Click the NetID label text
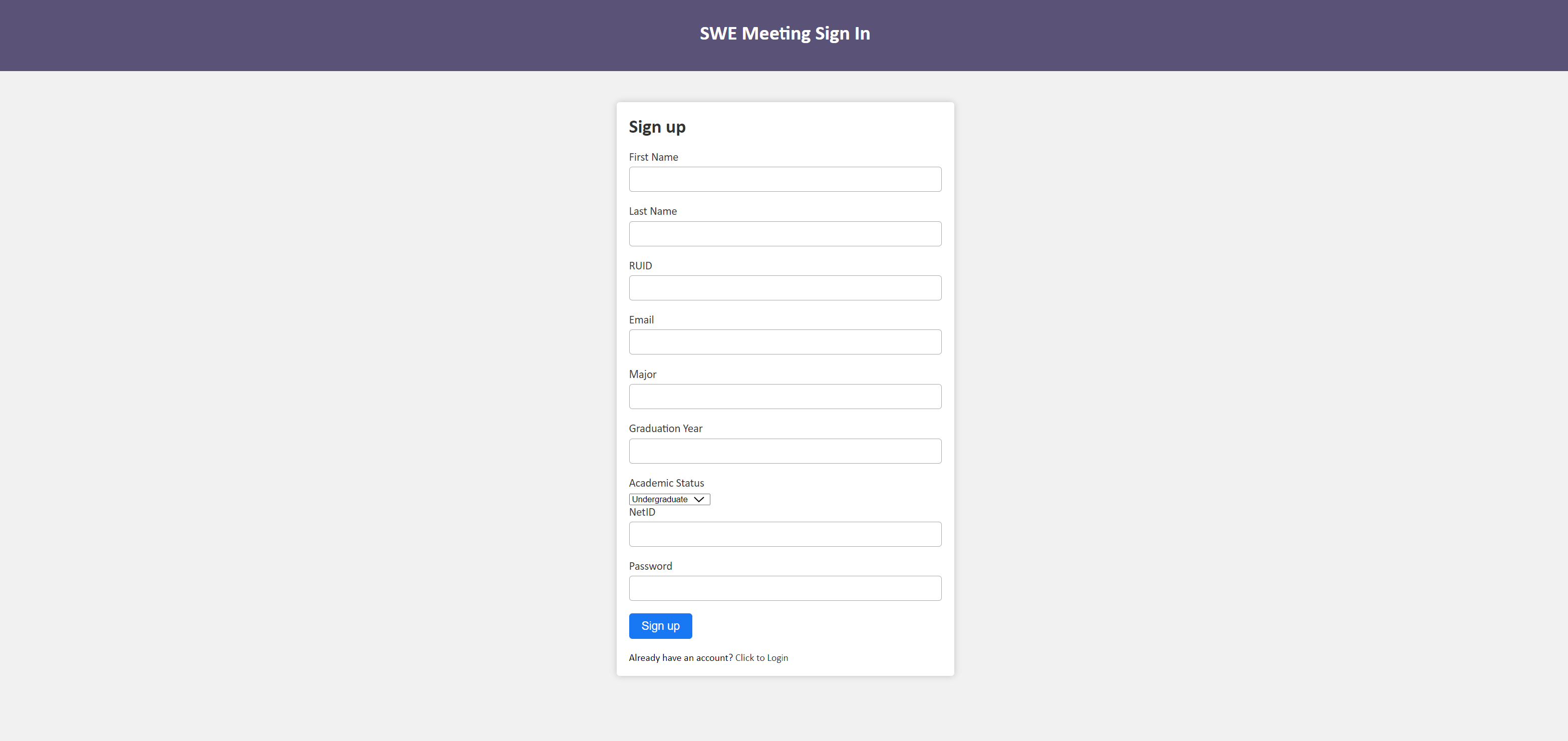Screen dimensions: 1568x741 point(642,512)
